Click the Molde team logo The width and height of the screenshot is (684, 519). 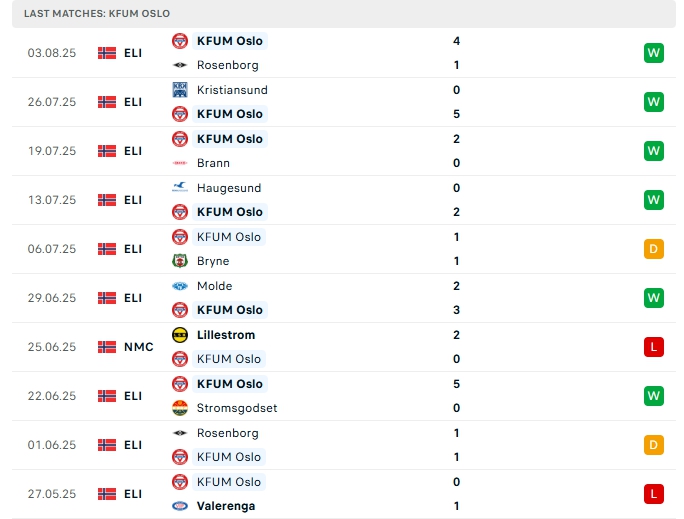tap(180, 286)
